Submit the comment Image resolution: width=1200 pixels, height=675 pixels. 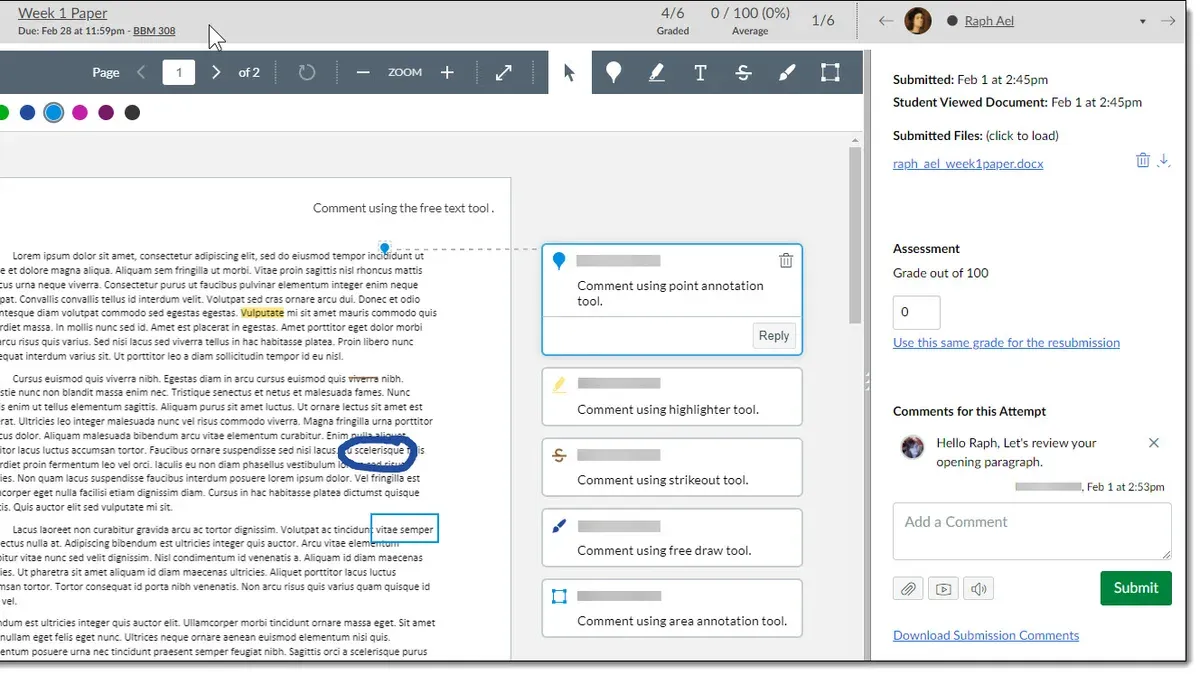click(1136, 588)
